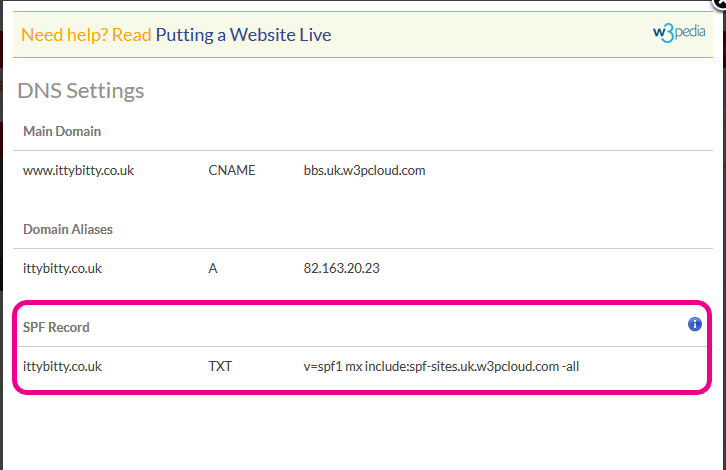Click the TXT record type text
The height and width of the screenshot is (470, 726).
[x=220, y=367]
